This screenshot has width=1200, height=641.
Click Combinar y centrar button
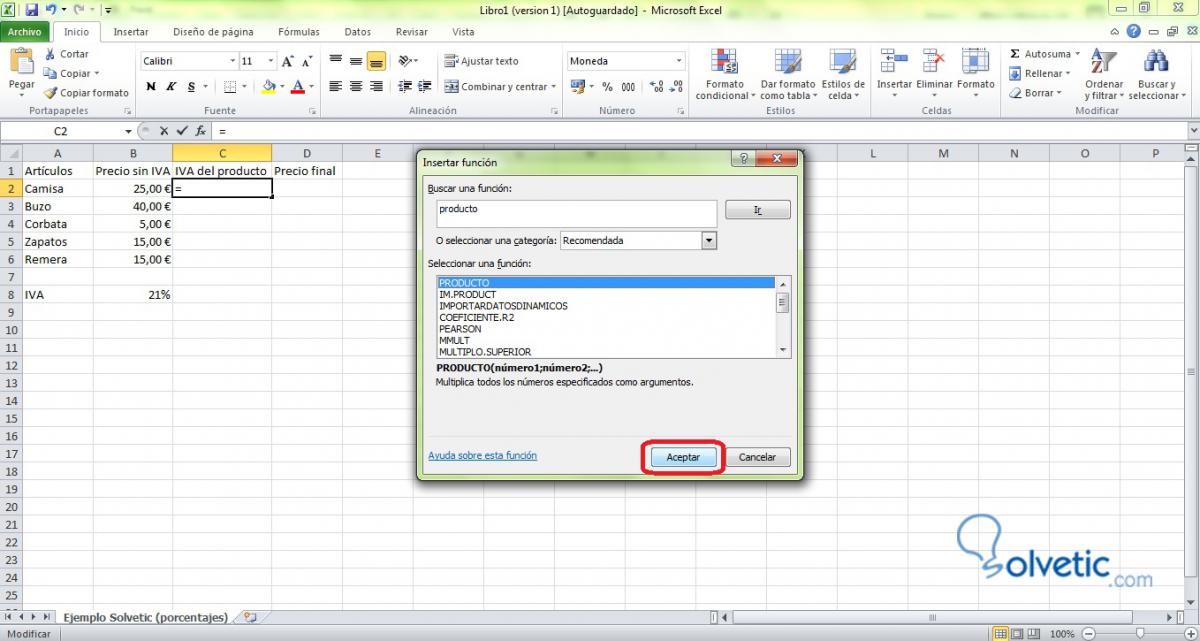(500, 87)
